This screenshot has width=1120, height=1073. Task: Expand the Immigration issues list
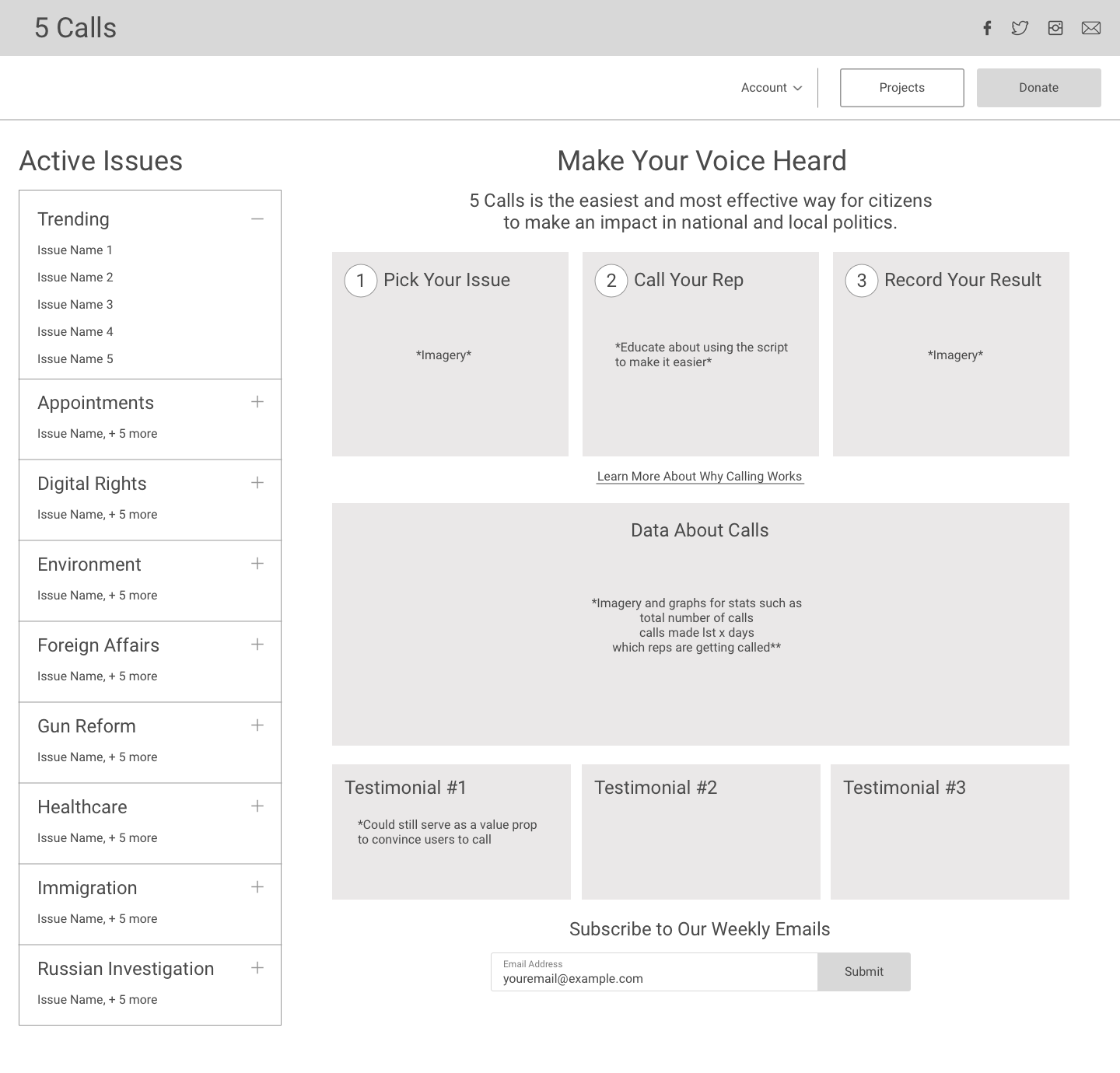point(257,887)
